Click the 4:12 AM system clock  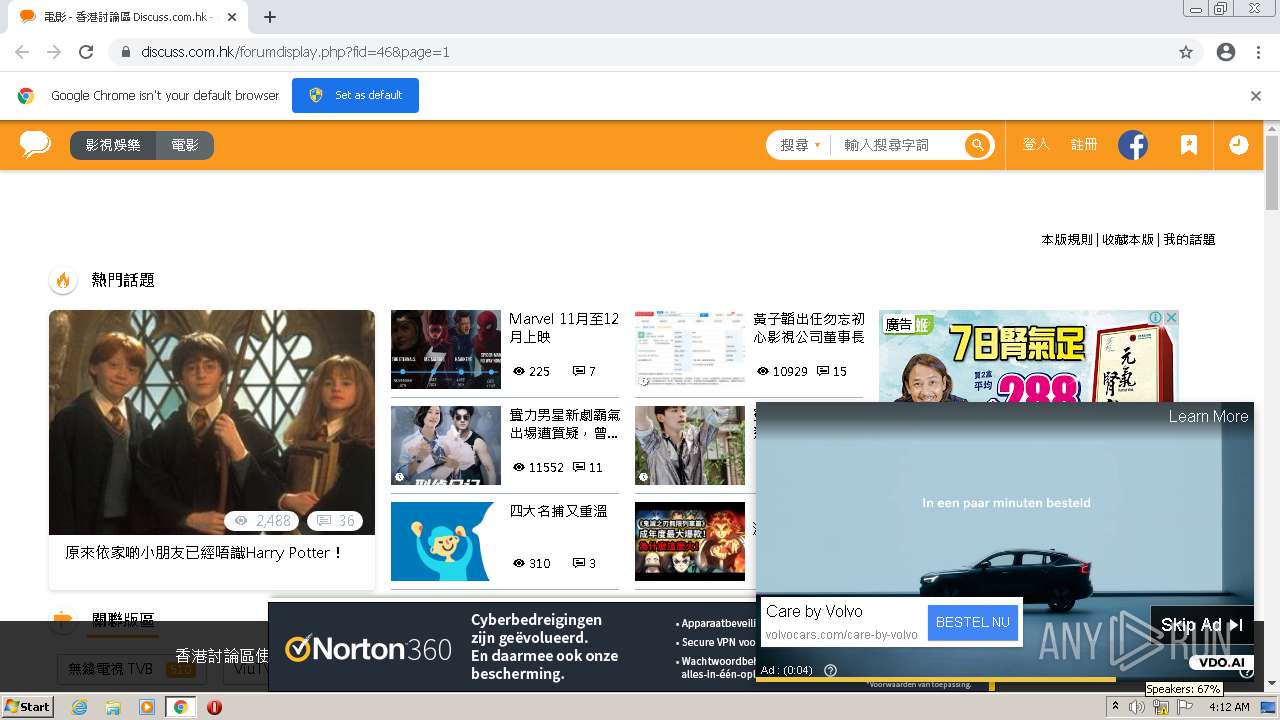click(x=1229, y=707)
